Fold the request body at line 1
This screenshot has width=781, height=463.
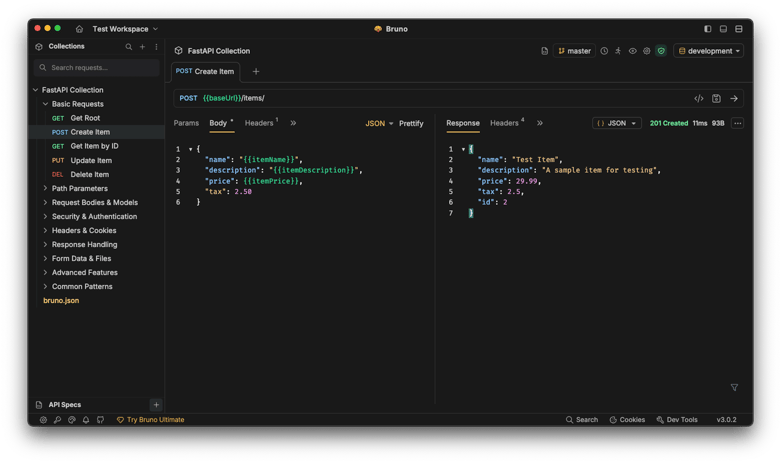tap(190, 149)
